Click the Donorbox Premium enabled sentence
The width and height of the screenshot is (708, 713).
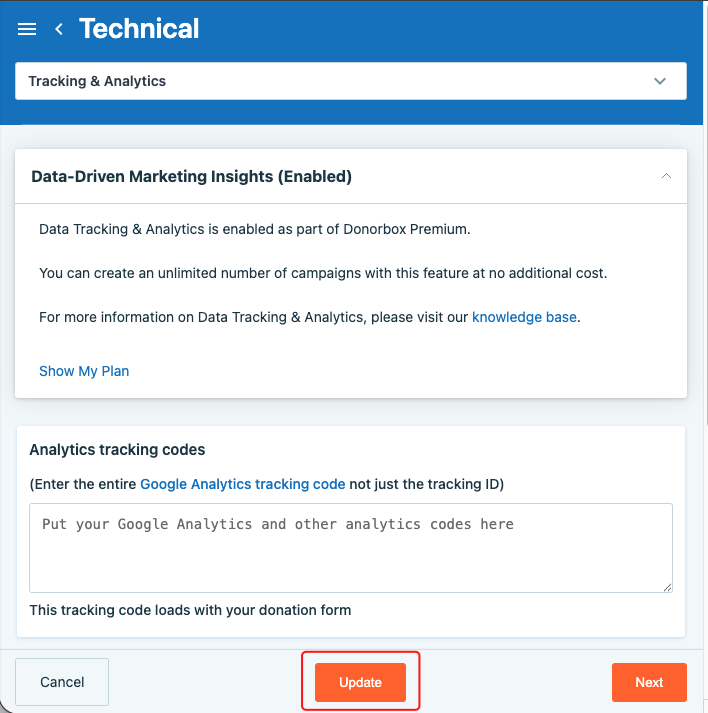click(x=254, y=229)
